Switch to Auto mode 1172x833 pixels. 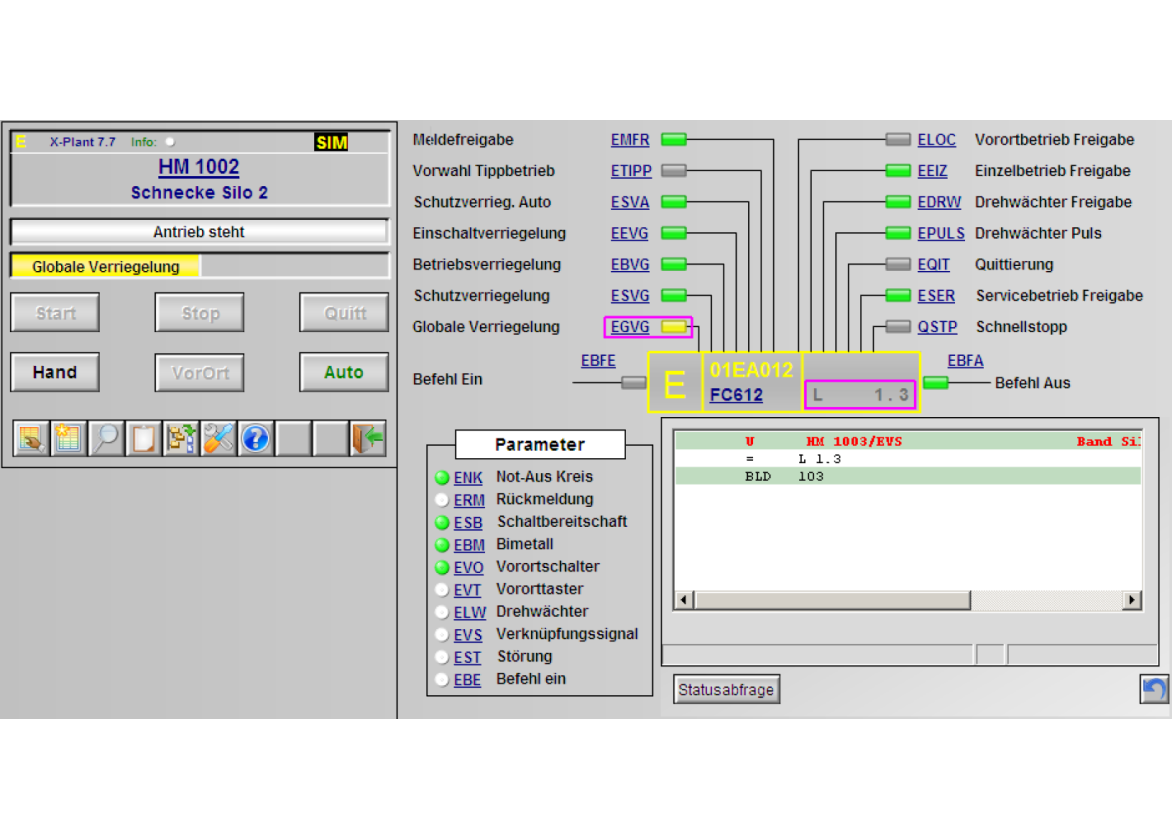coord(343,372)
